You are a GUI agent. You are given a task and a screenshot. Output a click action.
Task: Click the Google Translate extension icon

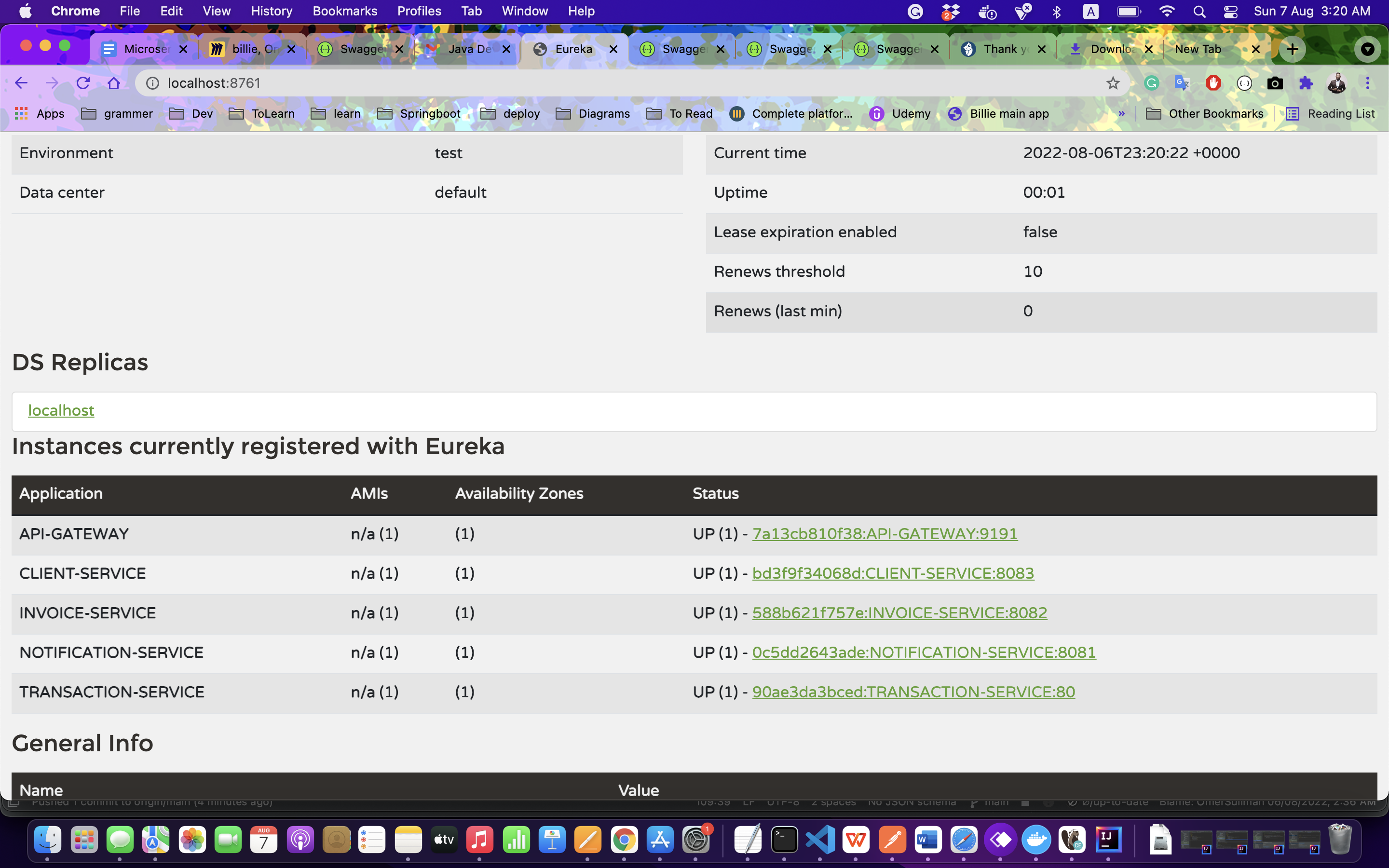[1182, 83]
